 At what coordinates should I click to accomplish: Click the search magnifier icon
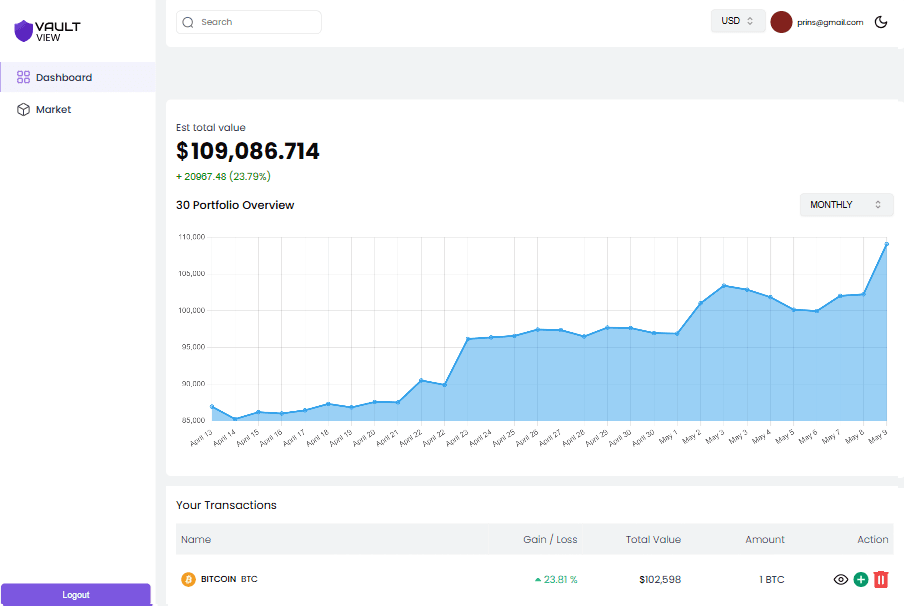click(x=188, y=22)
